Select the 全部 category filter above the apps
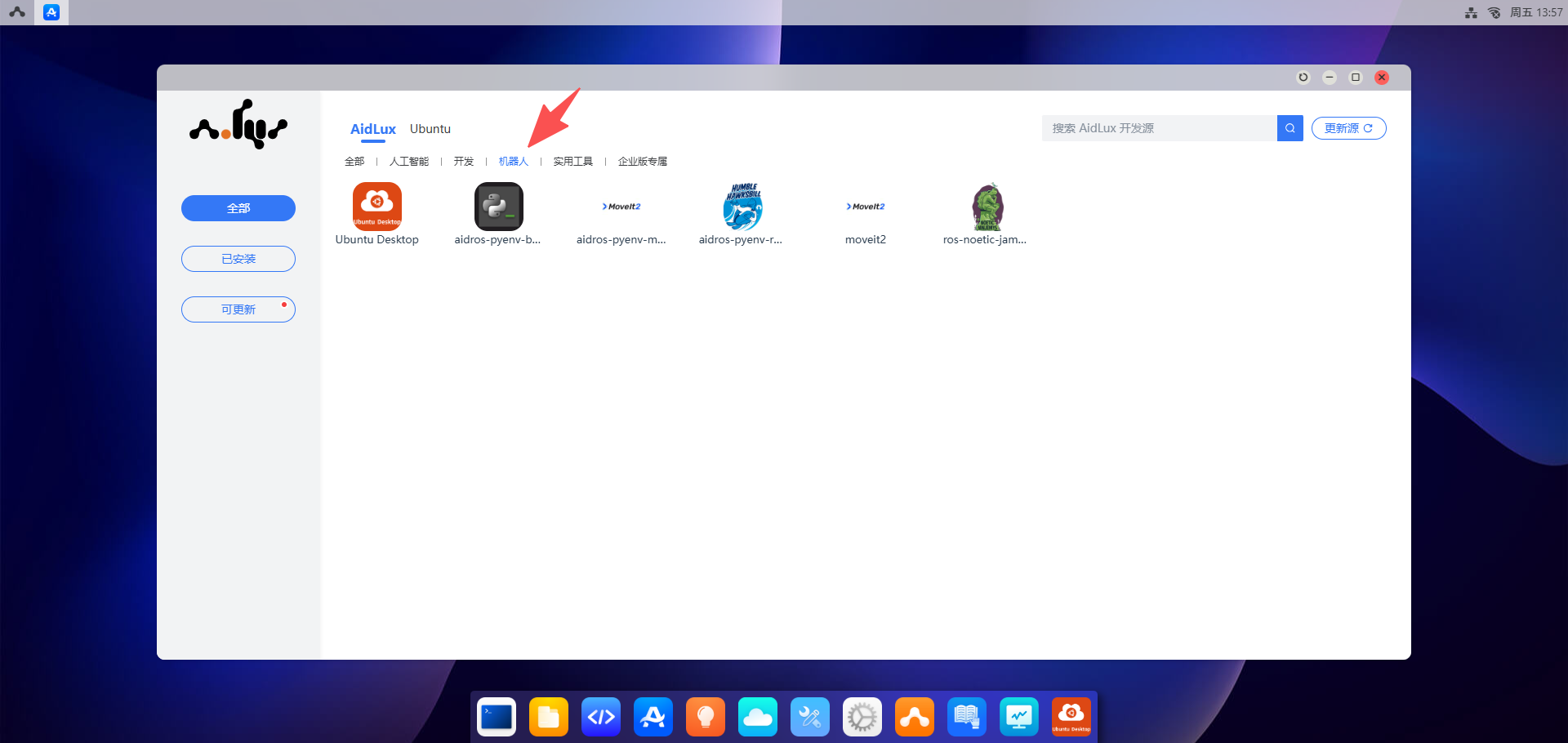 (x=354, y=162)
